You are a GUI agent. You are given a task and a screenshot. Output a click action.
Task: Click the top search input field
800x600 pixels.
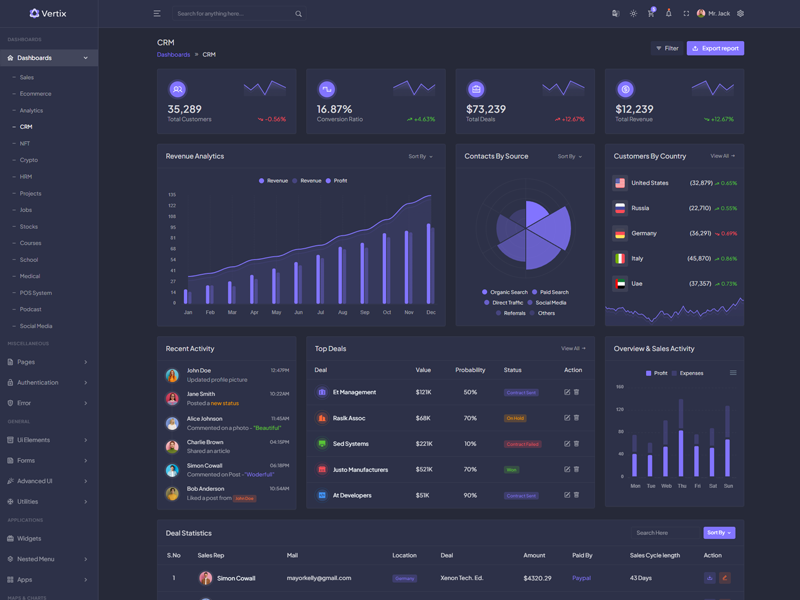[234, 14]
